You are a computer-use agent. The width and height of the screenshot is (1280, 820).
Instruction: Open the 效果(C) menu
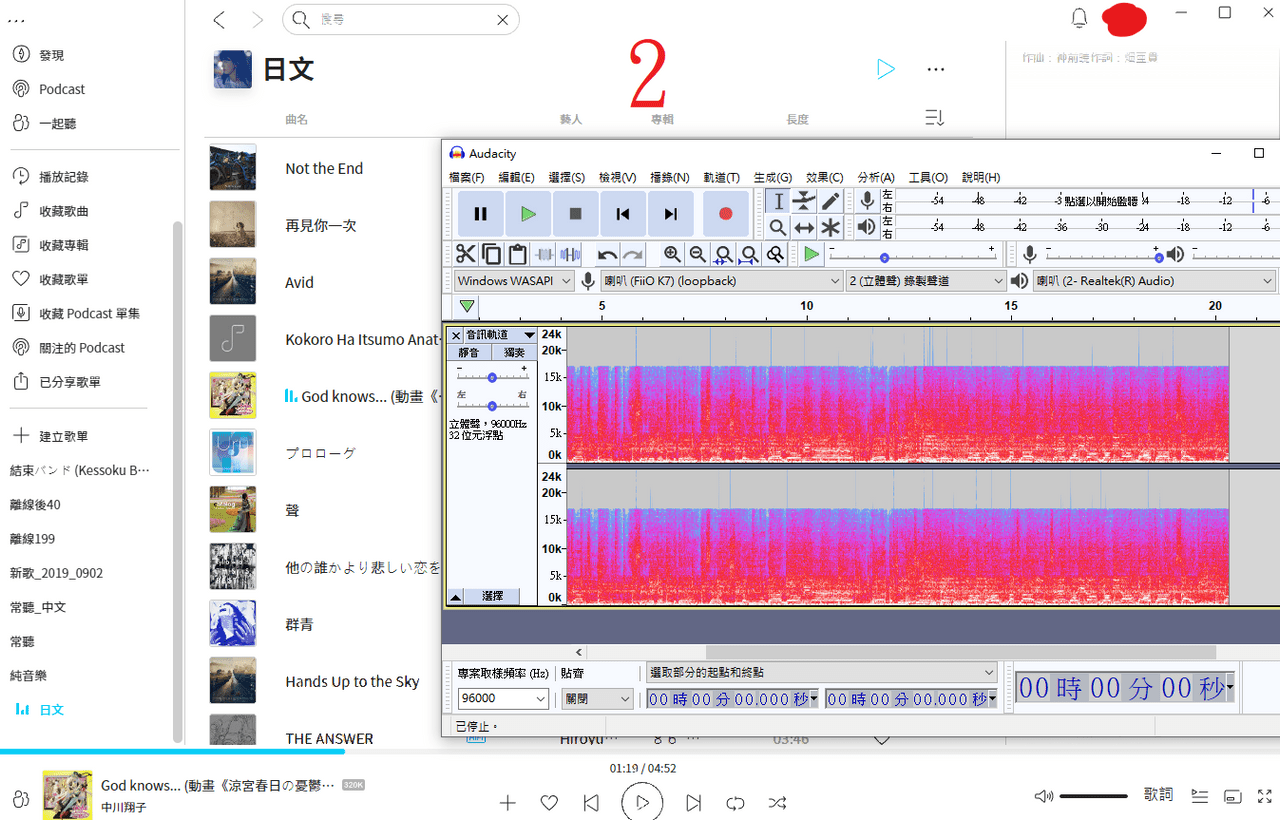coord(824,177)
